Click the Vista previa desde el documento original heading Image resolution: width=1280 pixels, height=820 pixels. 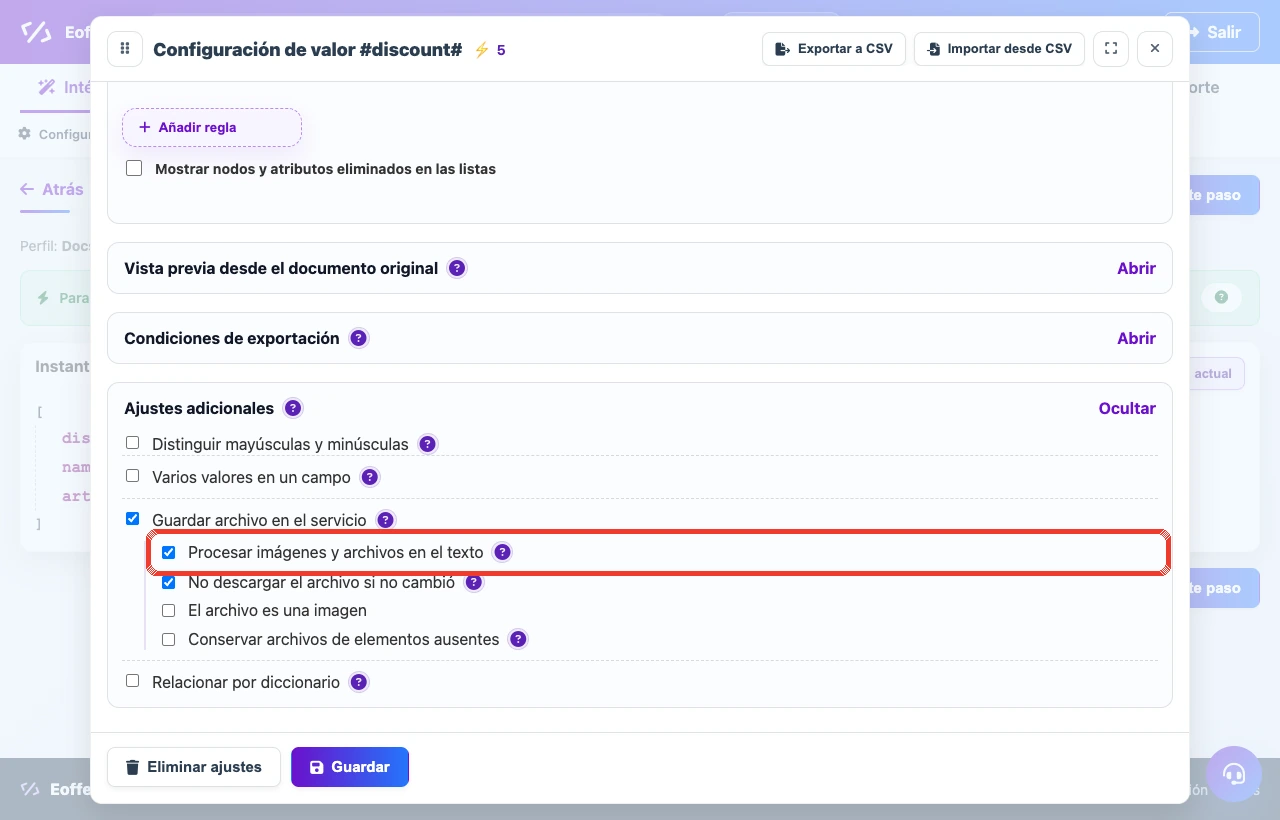point(281,268)
